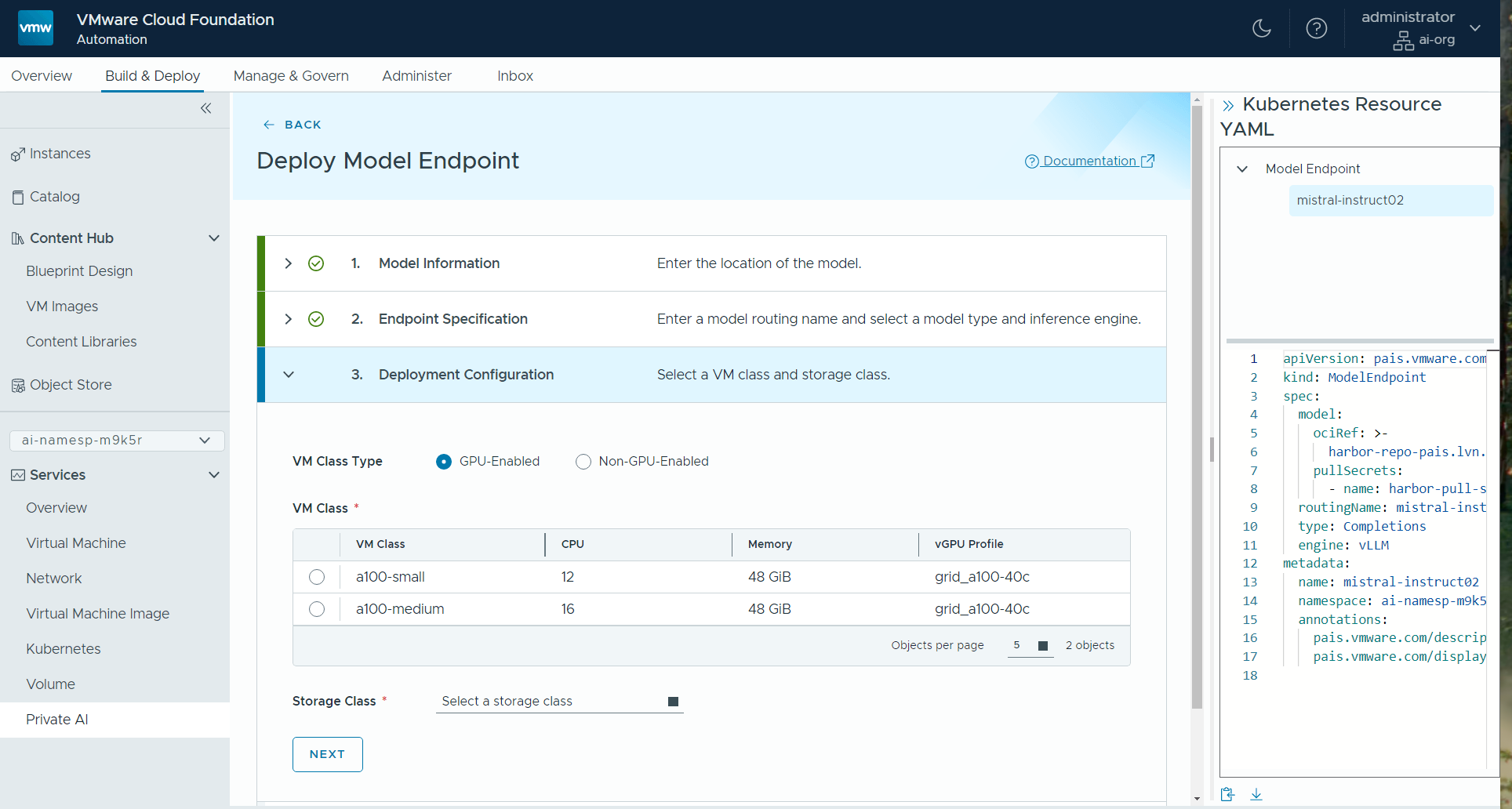Screen dimensions: 1512x809
Task: Choose the a100-small VM class
Action: point(317,577)
